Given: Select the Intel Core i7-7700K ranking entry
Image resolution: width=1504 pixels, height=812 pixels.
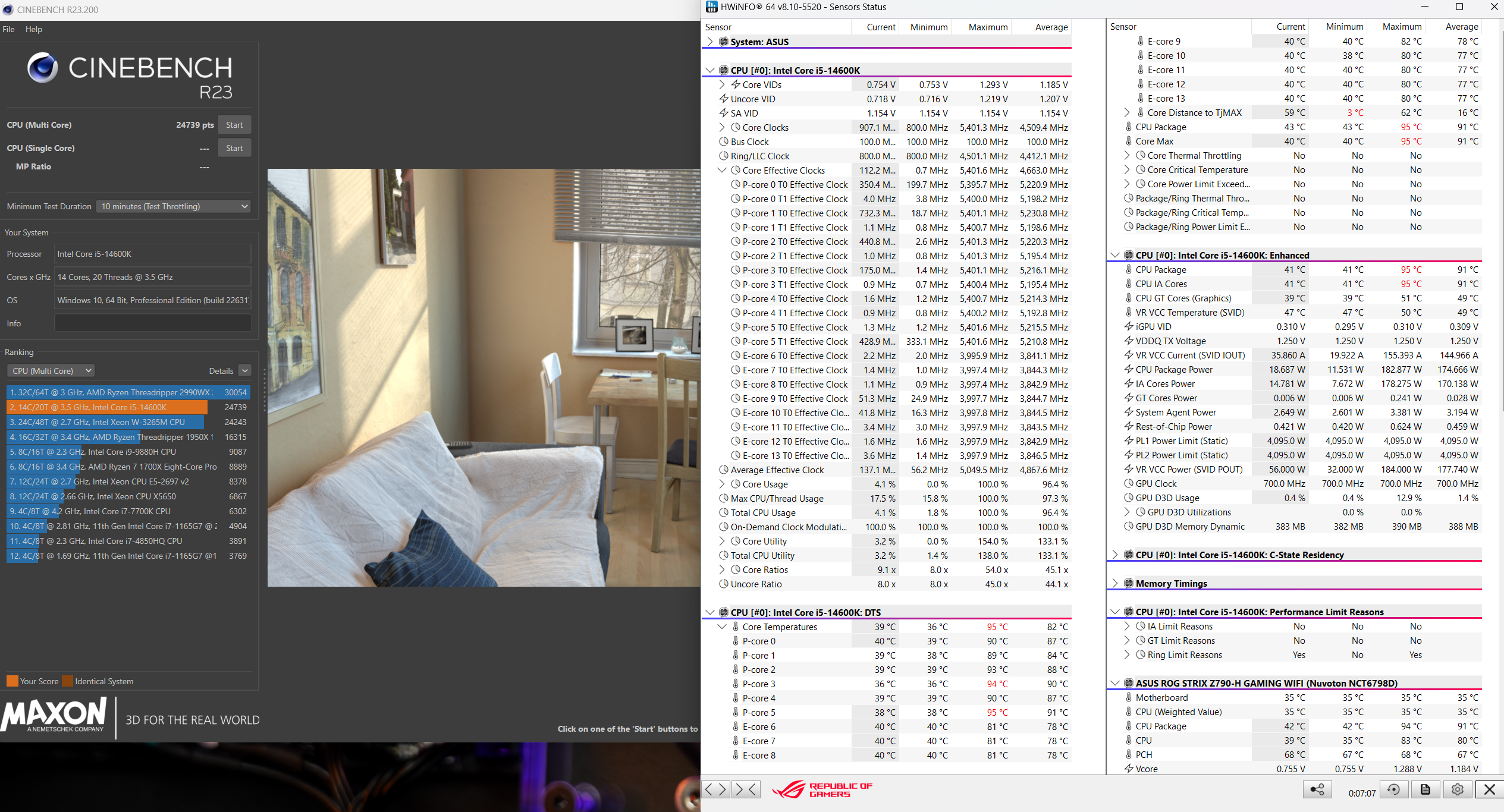Looking at the screenshot, I should point(128,511).
